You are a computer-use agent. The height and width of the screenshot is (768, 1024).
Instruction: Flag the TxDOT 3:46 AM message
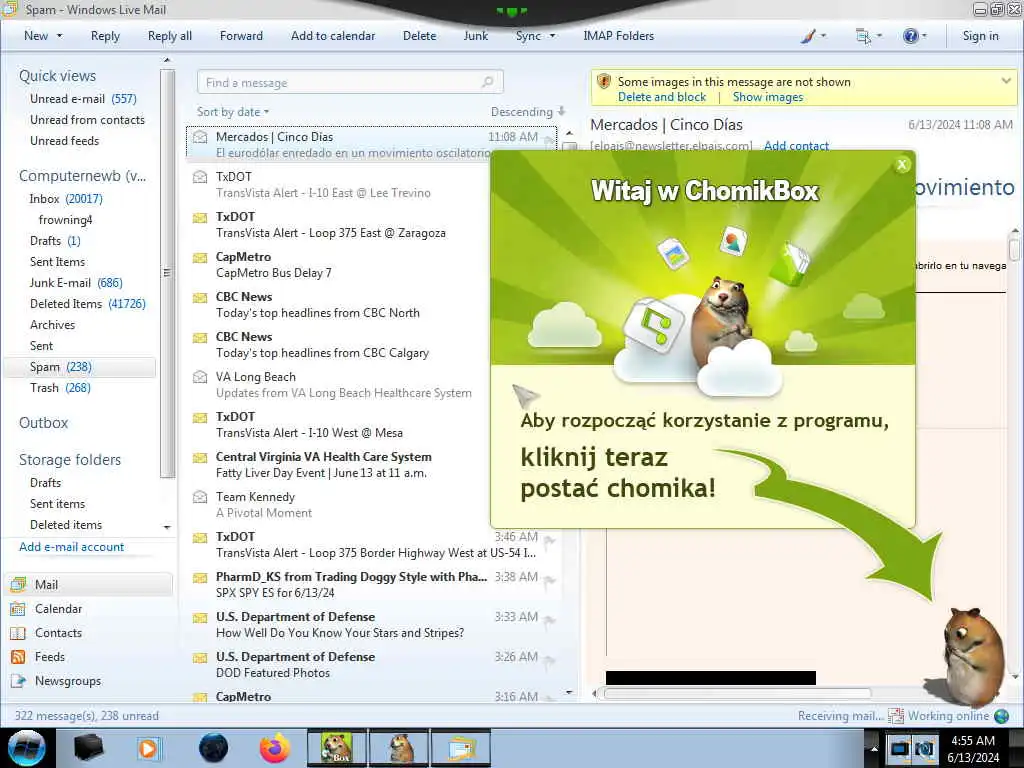(x=550, y=539)
